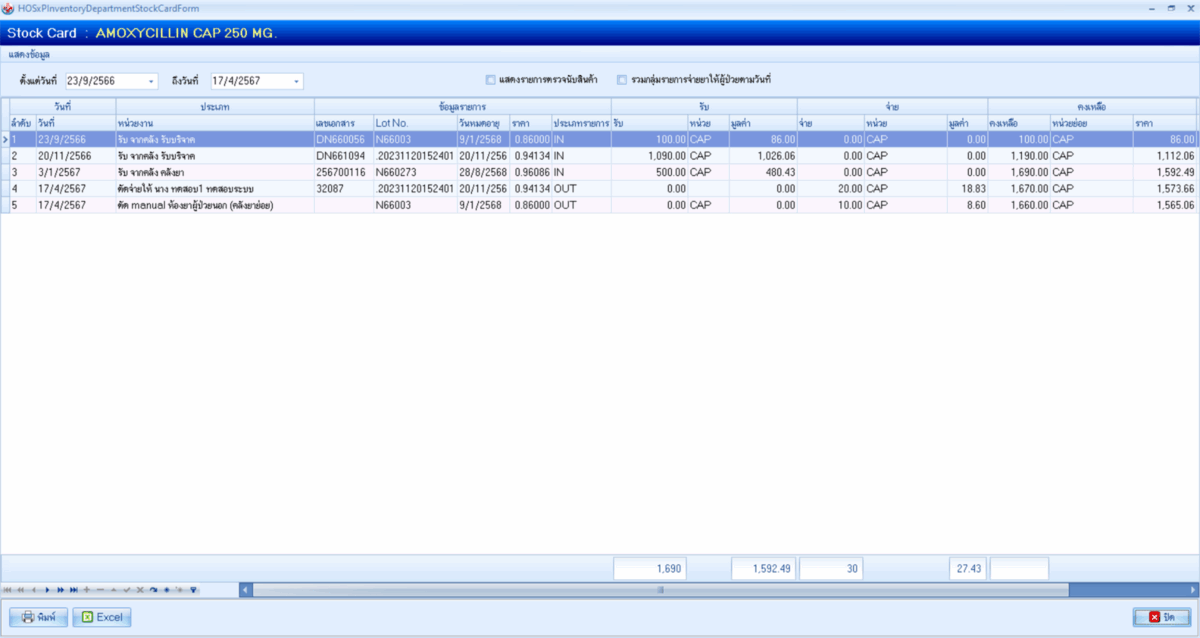Click the ประเภทรายการ column header
The width and height of the screenshot is (1200, 638).
pos(581,122)
